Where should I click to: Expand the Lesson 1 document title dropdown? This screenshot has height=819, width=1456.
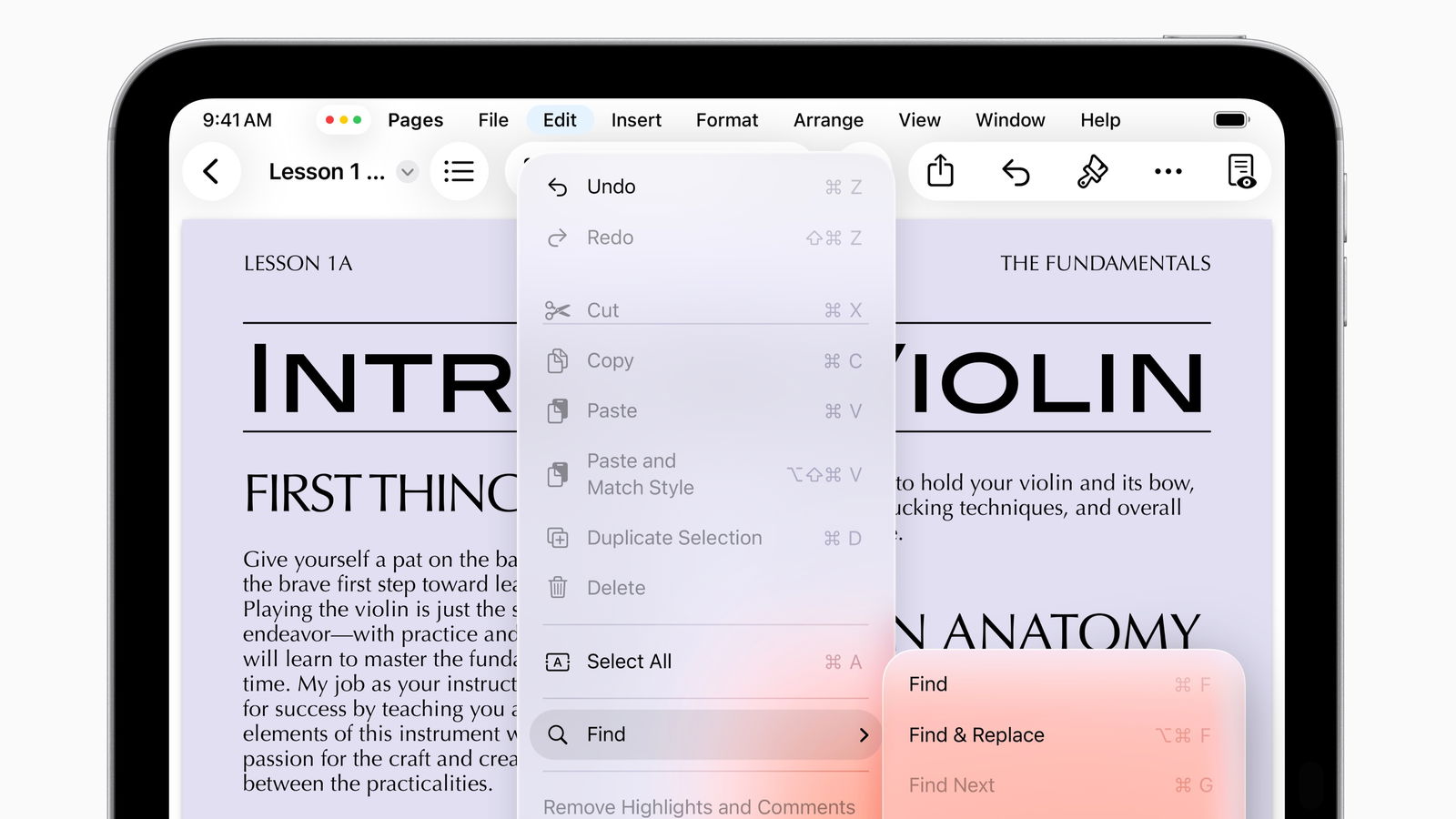tap(408, 172)
